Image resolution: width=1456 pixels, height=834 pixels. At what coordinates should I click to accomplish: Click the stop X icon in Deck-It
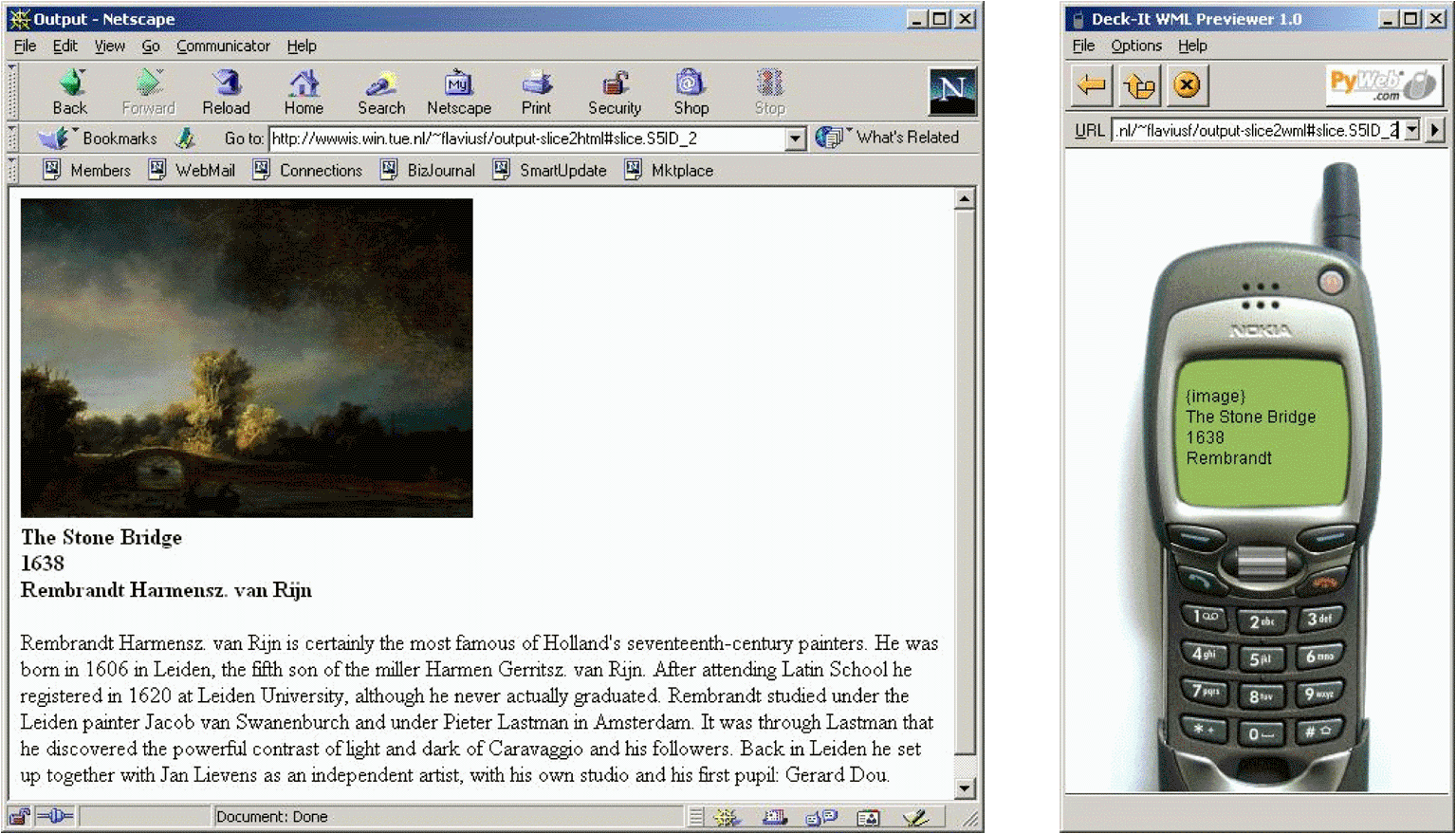click(x=1186, y=85)
